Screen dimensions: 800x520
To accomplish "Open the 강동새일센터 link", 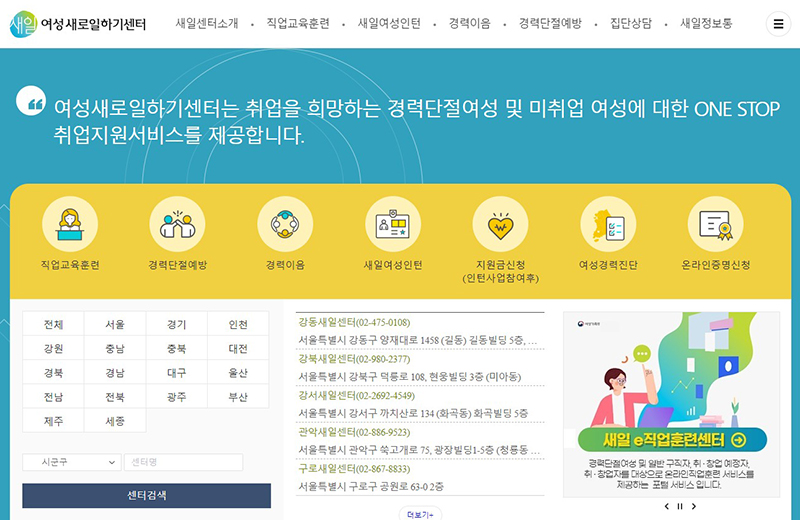I will coord(353,322).
